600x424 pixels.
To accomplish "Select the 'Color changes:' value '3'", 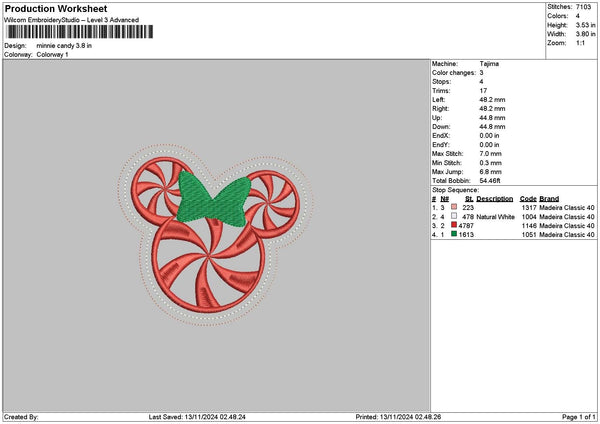I will point(481,73).
